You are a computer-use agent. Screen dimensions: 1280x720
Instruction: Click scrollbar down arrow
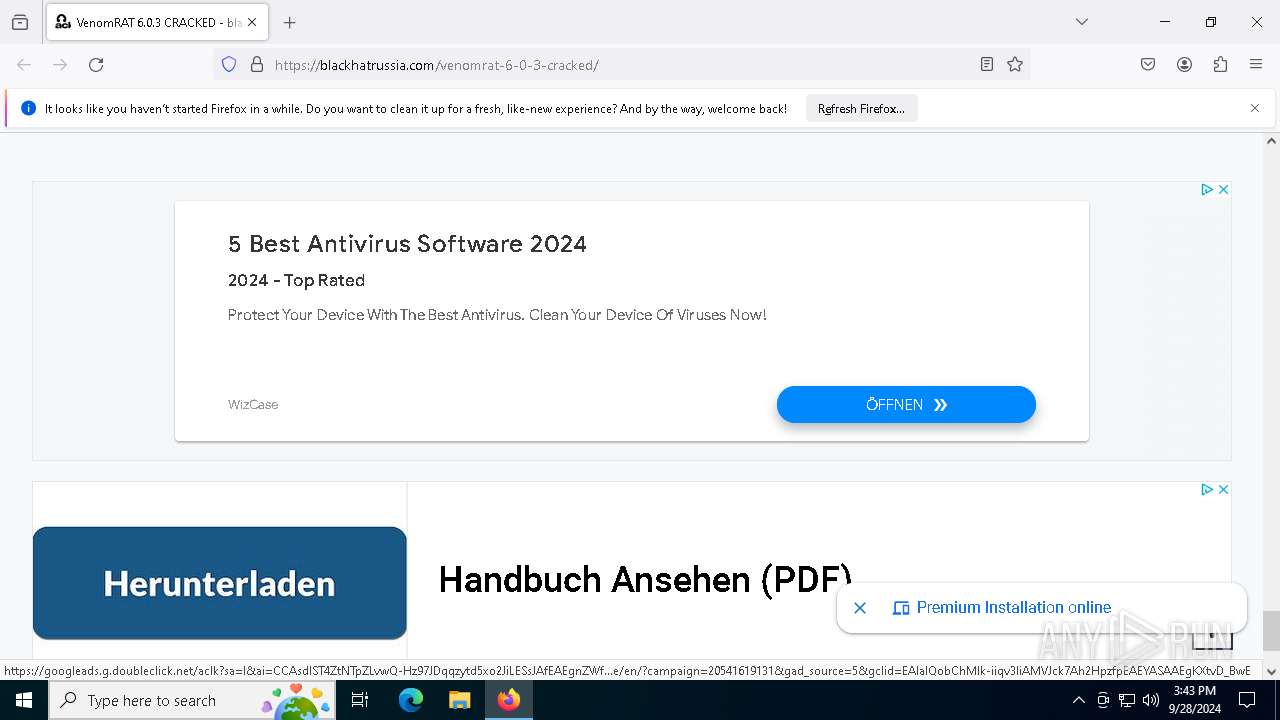pos(1271,672)
